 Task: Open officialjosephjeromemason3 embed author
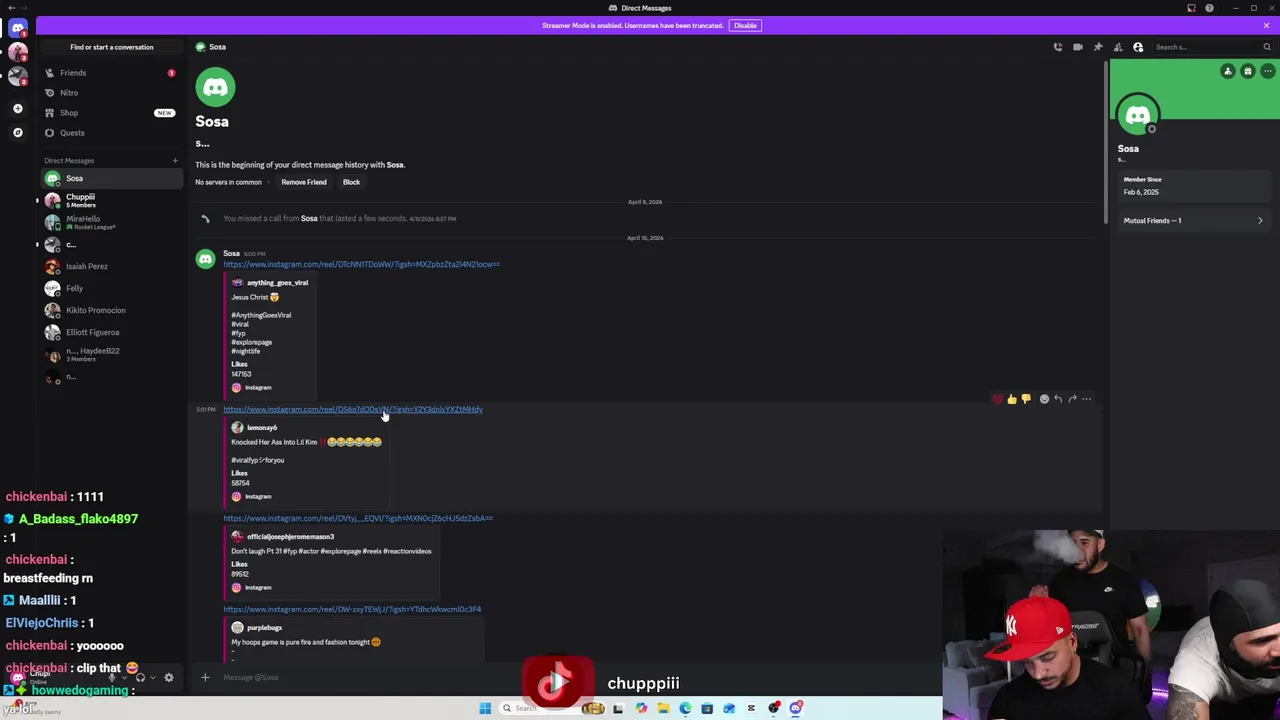point(290,537)
